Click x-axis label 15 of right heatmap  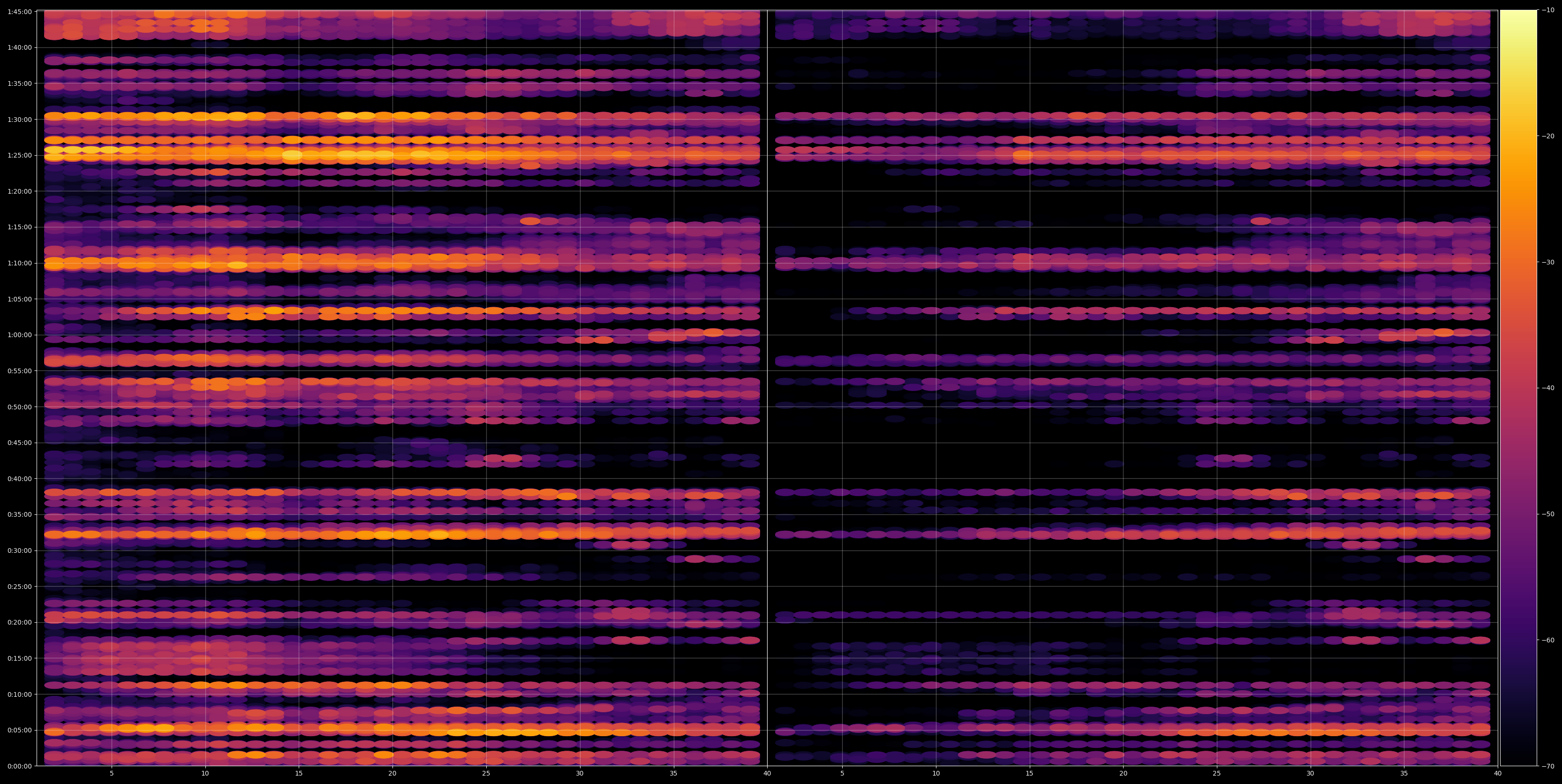1030,774
